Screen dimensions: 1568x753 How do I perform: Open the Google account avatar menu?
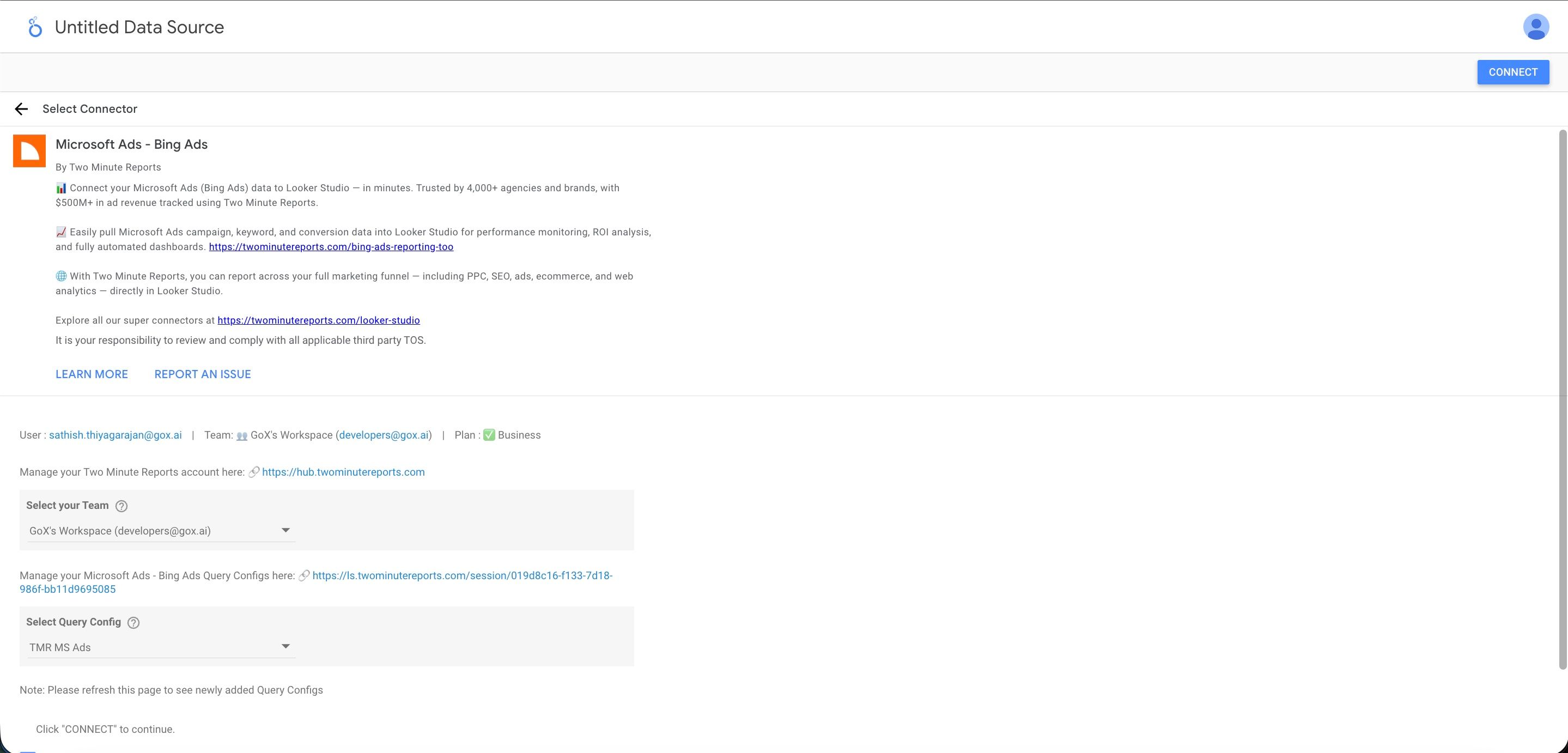1536,26
